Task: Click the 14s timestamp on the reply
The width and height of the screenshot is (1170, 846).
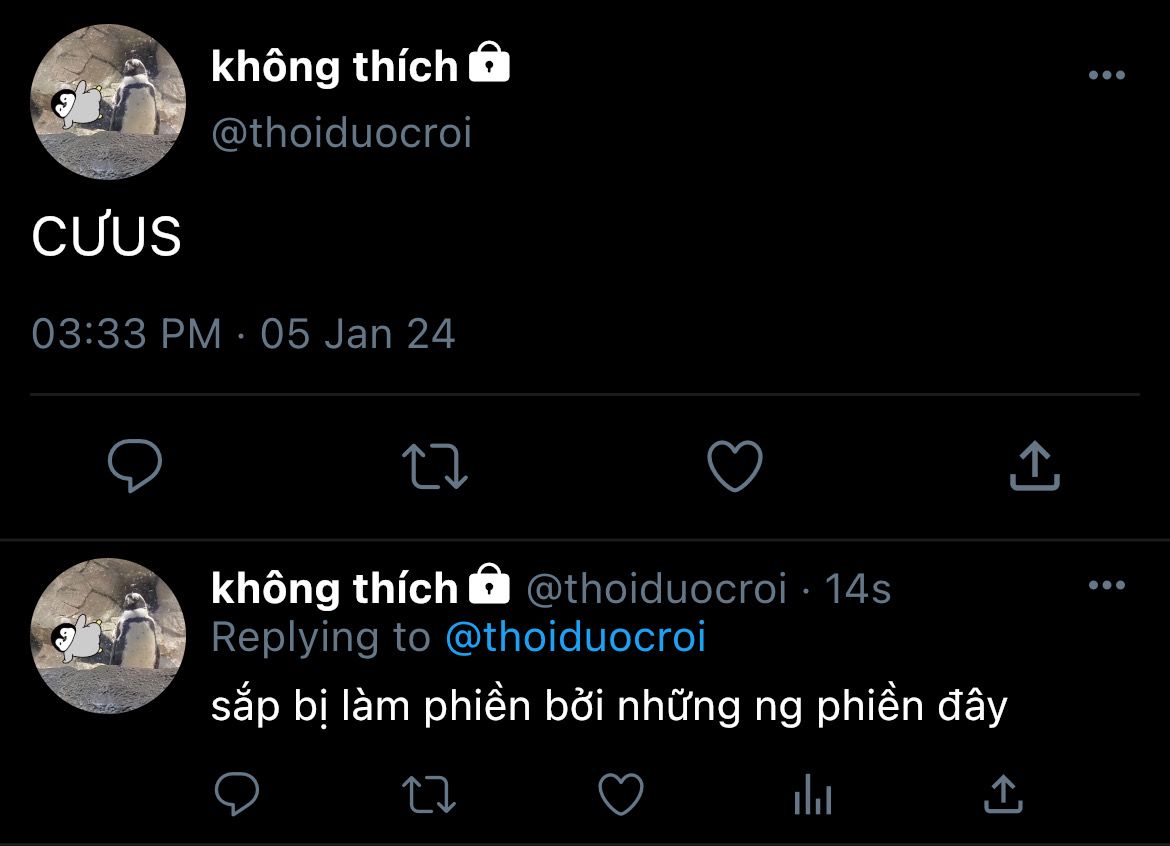Action: tap(857, 589)
